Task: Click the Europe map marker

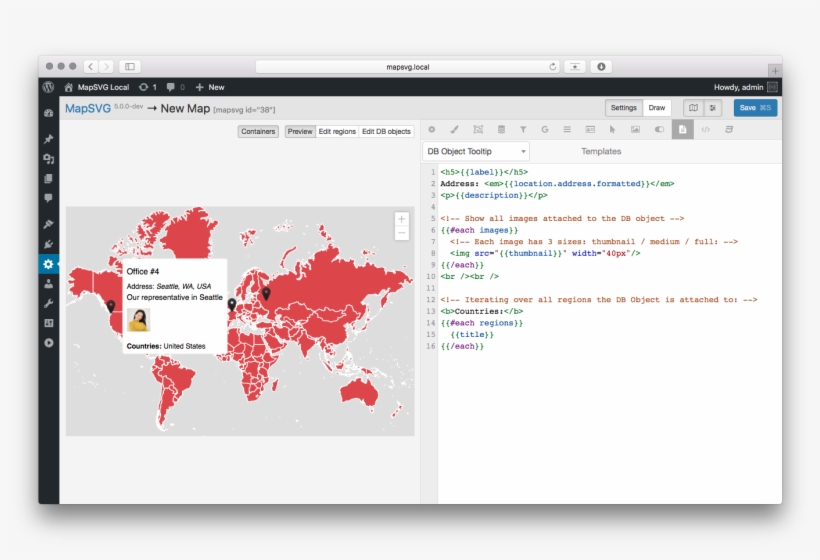Action: pyautogui.click(x=232, y=305)
